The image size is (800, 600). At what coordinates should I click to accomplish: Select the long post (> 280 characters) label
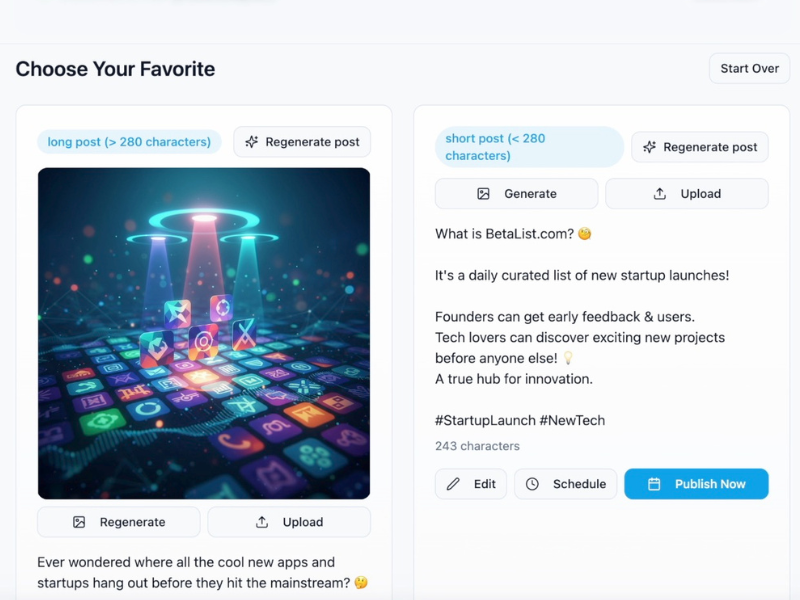[128, 142]
